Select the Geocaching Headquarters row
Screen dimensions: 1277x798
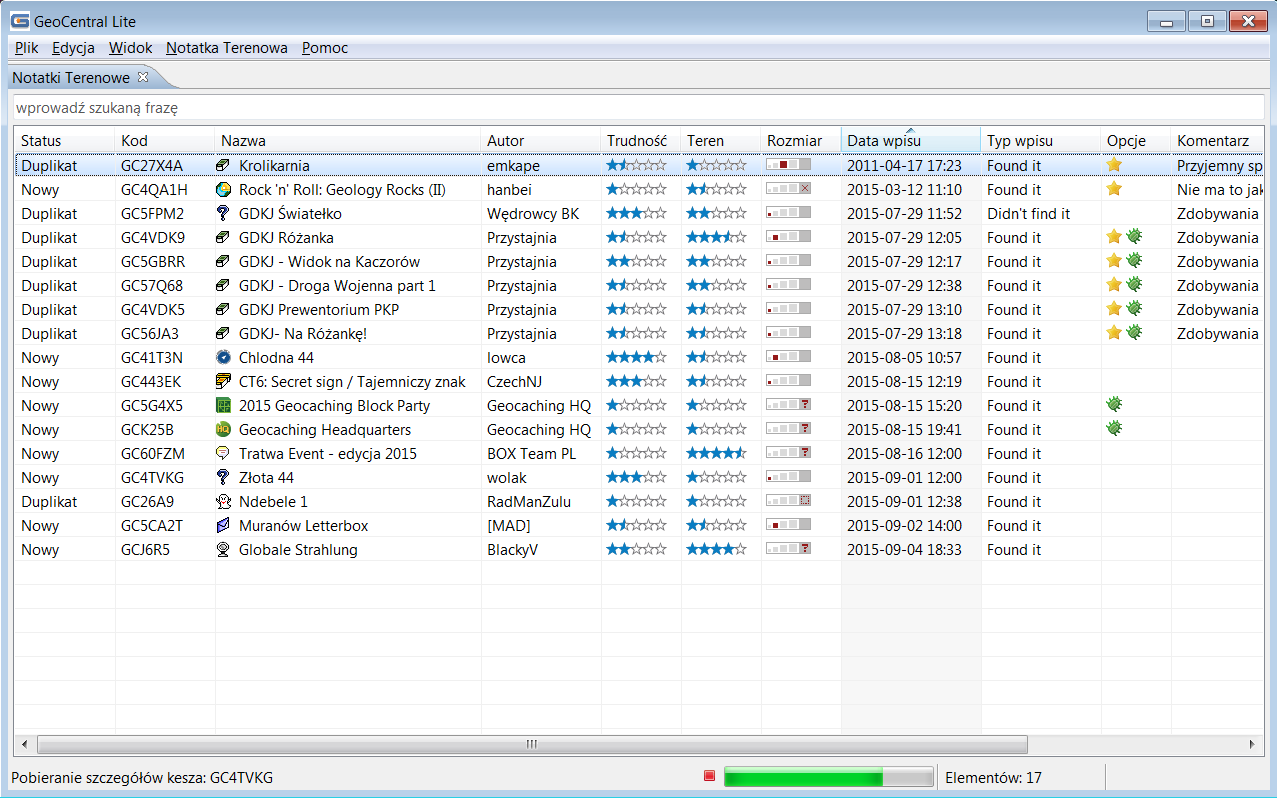[x=325, y=430]
